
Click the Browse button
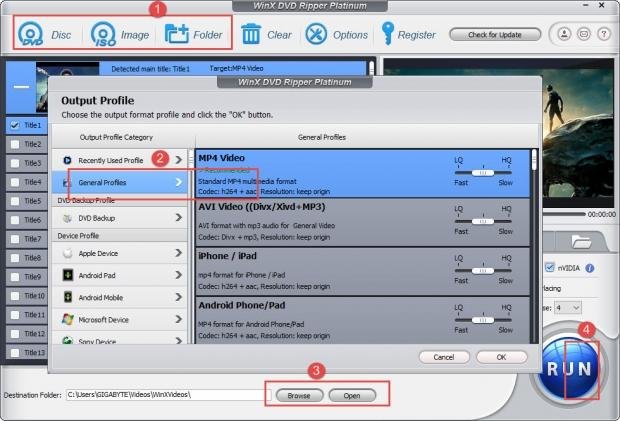point(299,395)
